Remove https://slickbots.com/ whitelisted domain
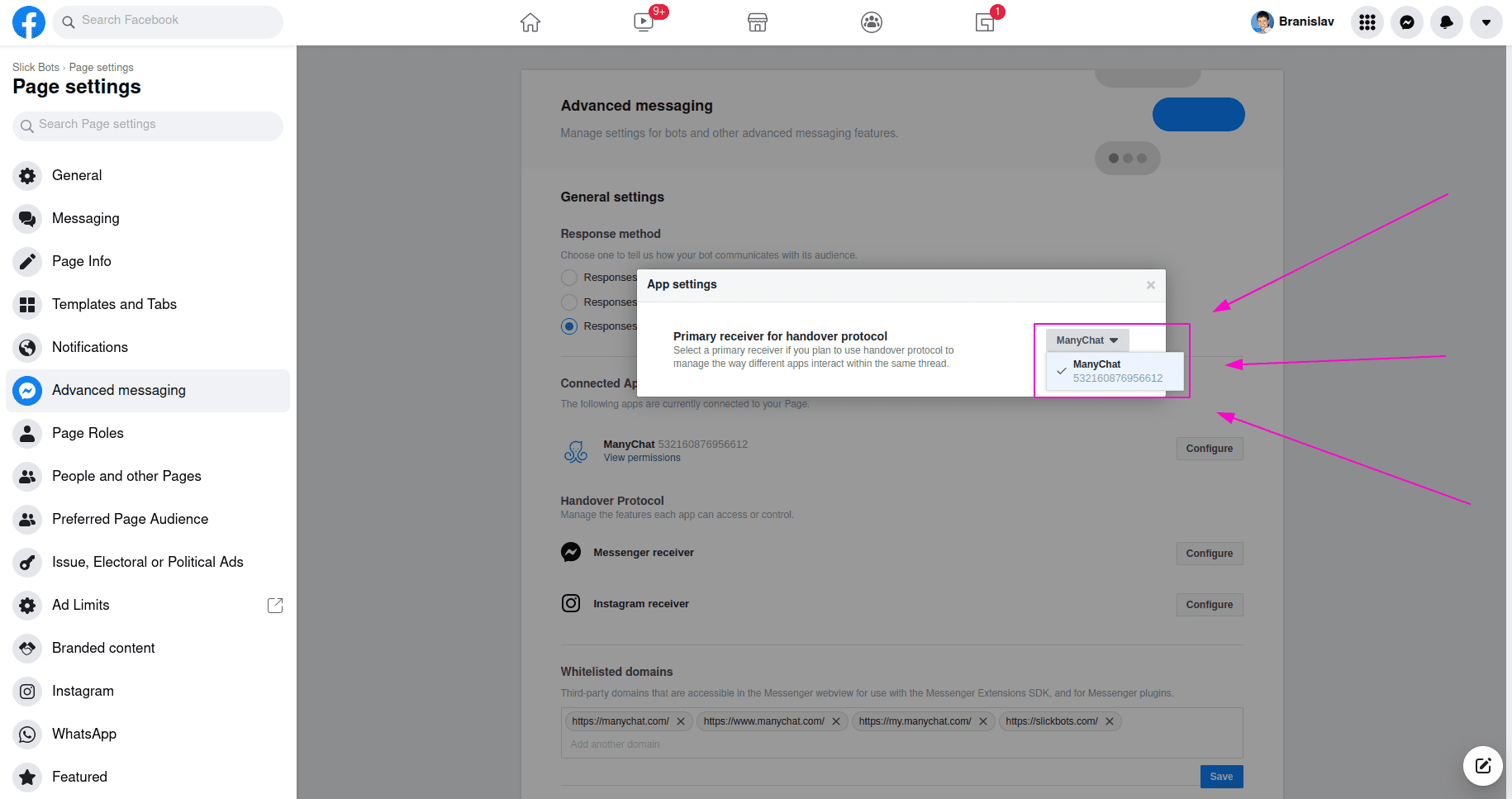This screenshot has height=799, width=1512. pos(1110,721)
